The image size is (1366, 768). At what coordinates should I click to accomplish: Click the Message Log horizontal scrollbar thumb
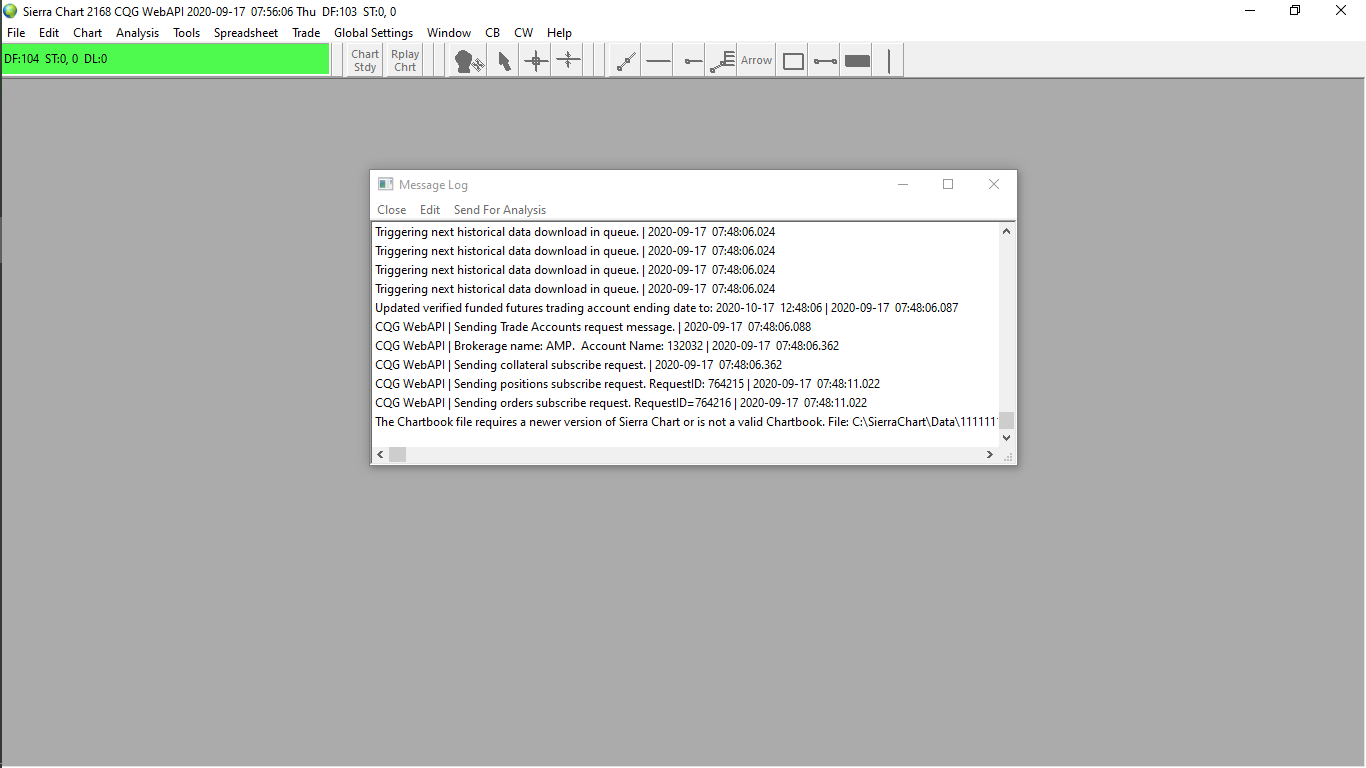tap(397, 455)
